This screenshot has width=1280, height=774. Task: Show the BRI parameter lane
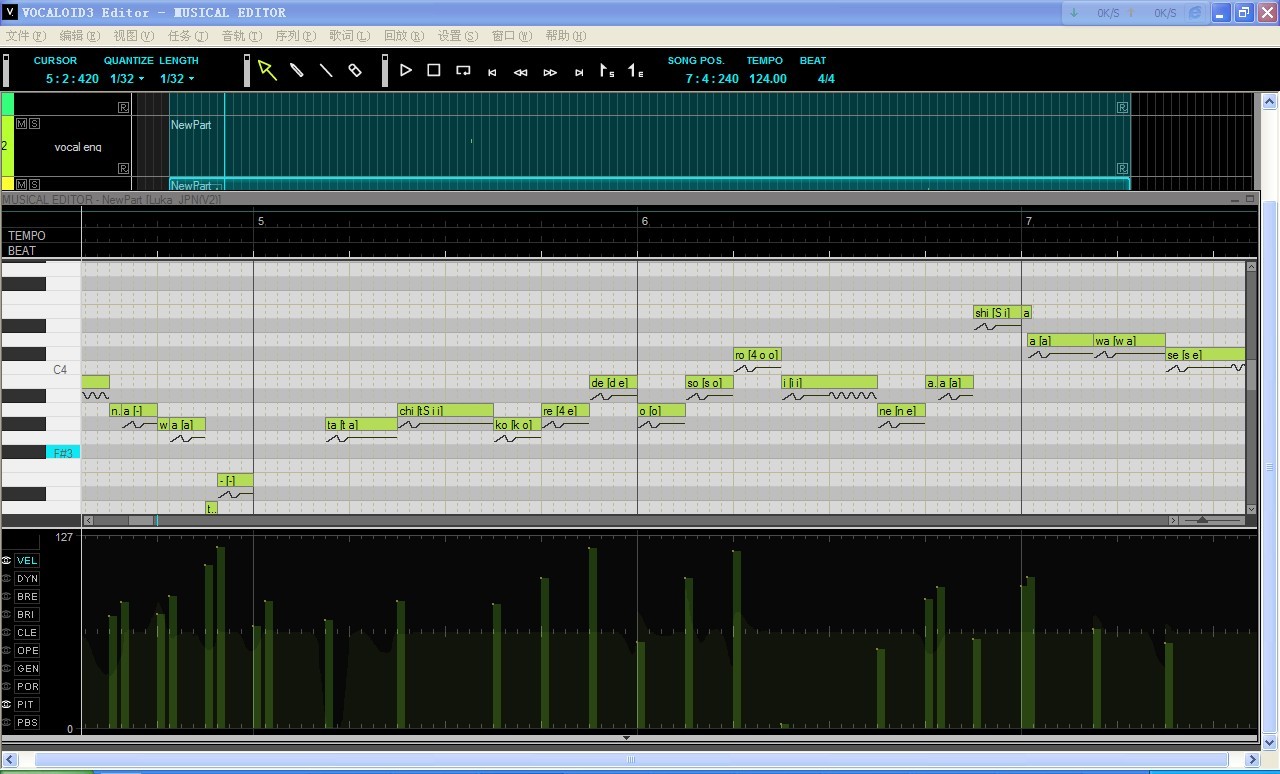(x=27, y=614)
